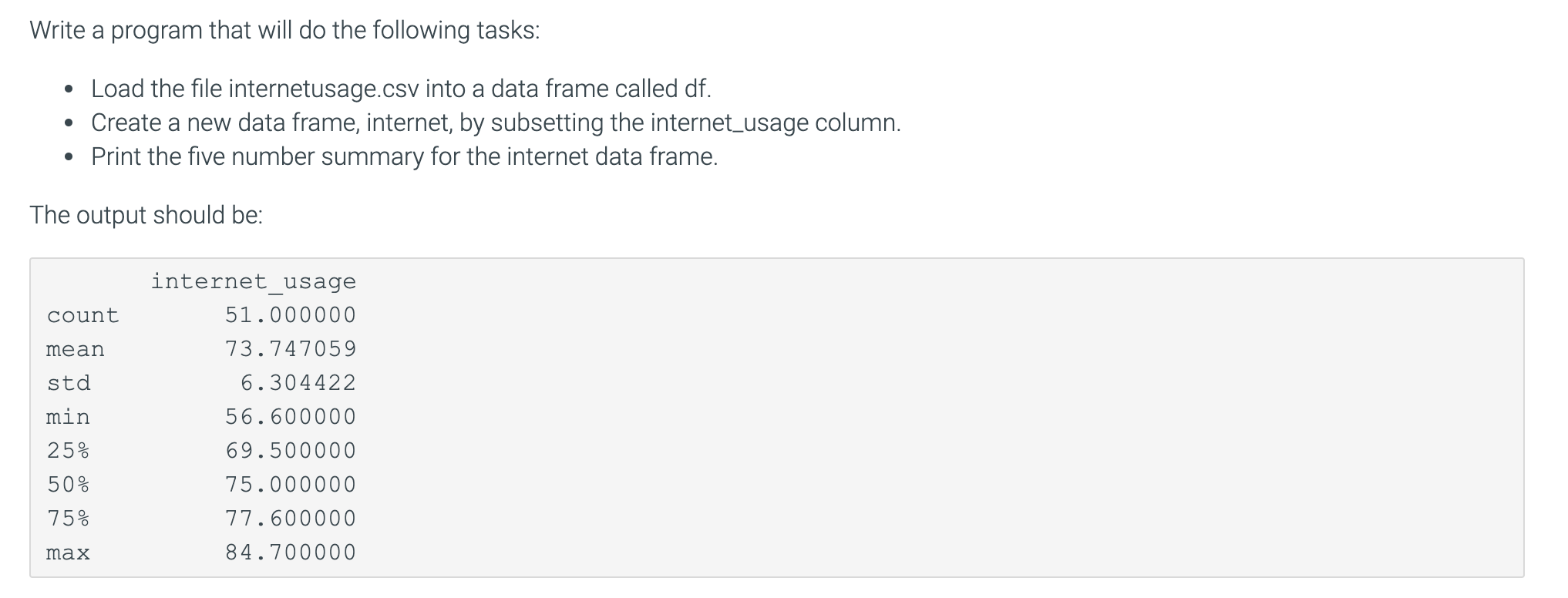Click the bullet about subsetting internet_usage column
Image resolution: width=1568 pixels, height=598 pixels.
496,123
